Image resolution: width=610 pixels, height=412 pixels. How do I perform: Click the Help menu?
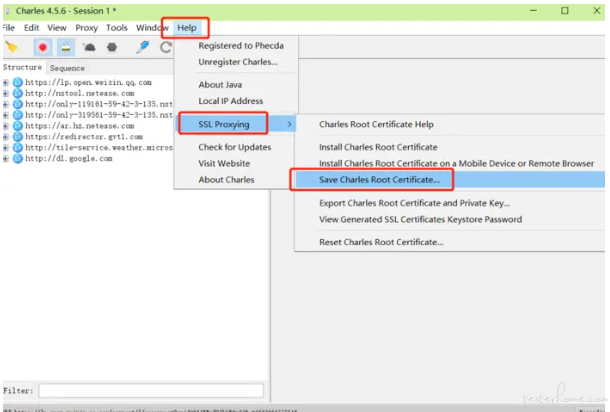pos(187,28)
